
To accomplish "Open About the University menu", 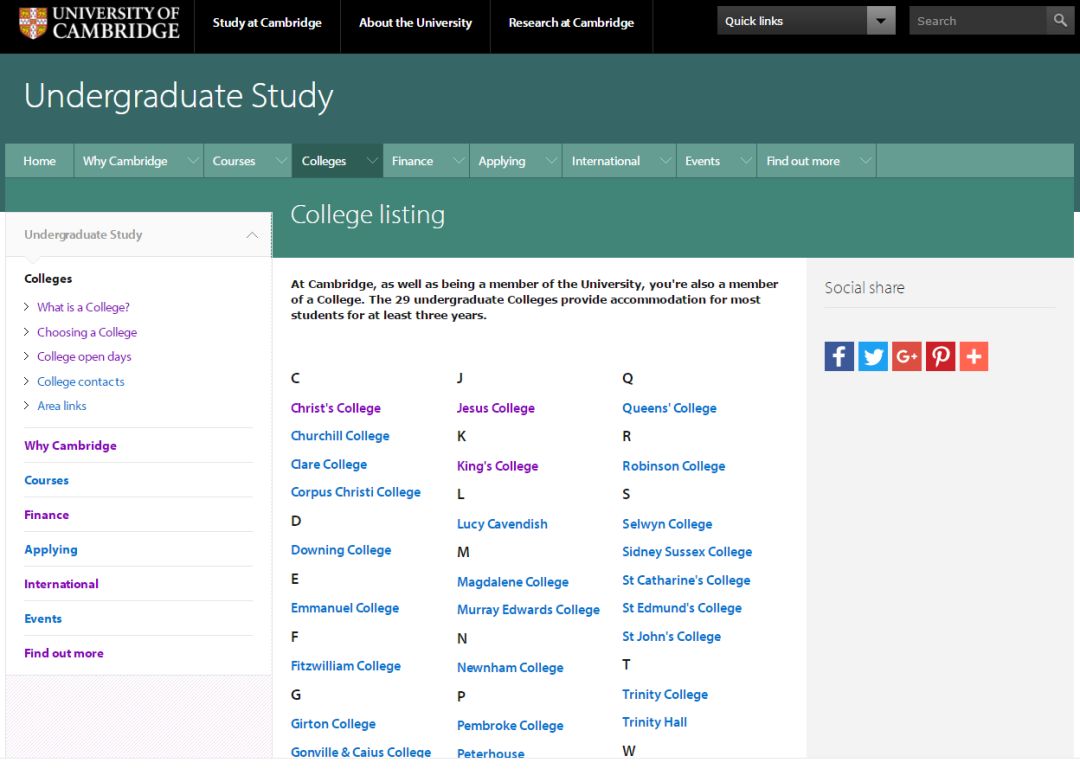I will tap(415, 23).
